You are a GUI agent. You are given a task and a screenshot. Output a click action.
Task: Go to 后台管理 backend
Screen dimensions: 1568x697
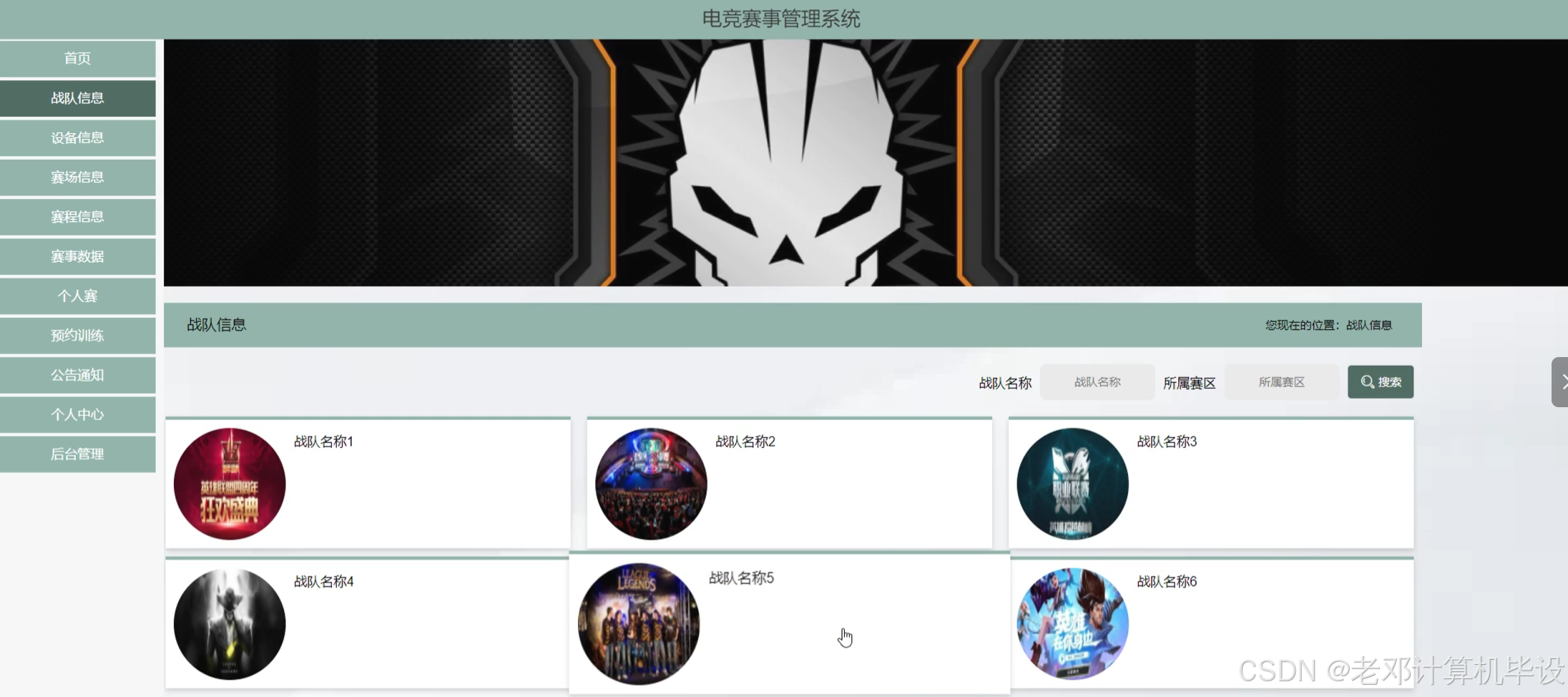tap(77, 454)
